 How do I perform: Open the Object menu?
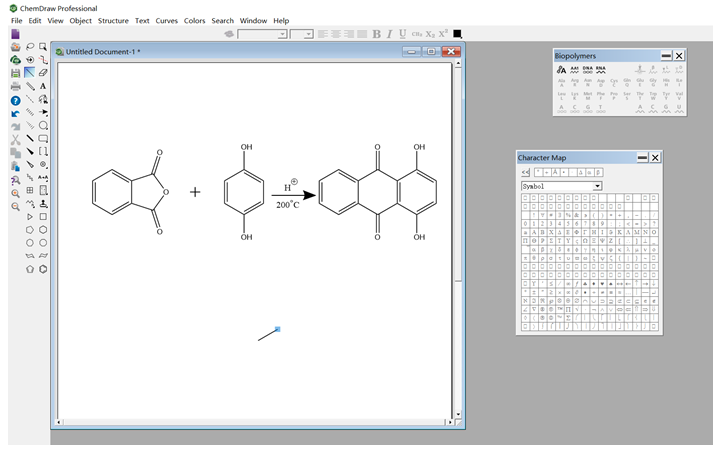coord(80,21)
